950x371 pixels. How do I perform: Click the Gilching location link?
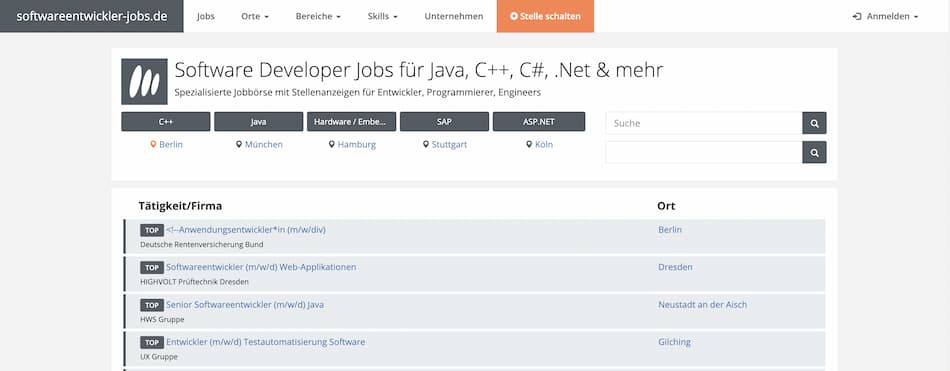pyautogui.click(x=674, y=342)
